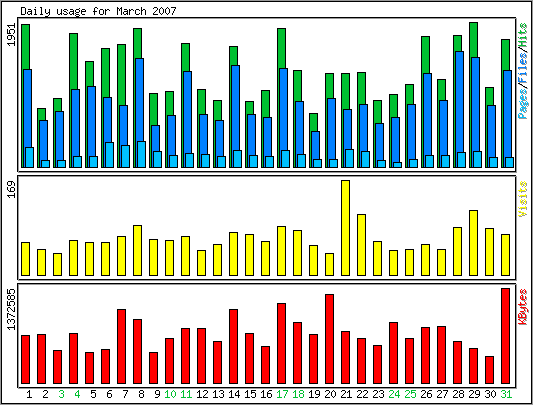Viewport: 533px width, 405px height.
Task: Select day 5 on the bottom axis
Action: [93, 394]
